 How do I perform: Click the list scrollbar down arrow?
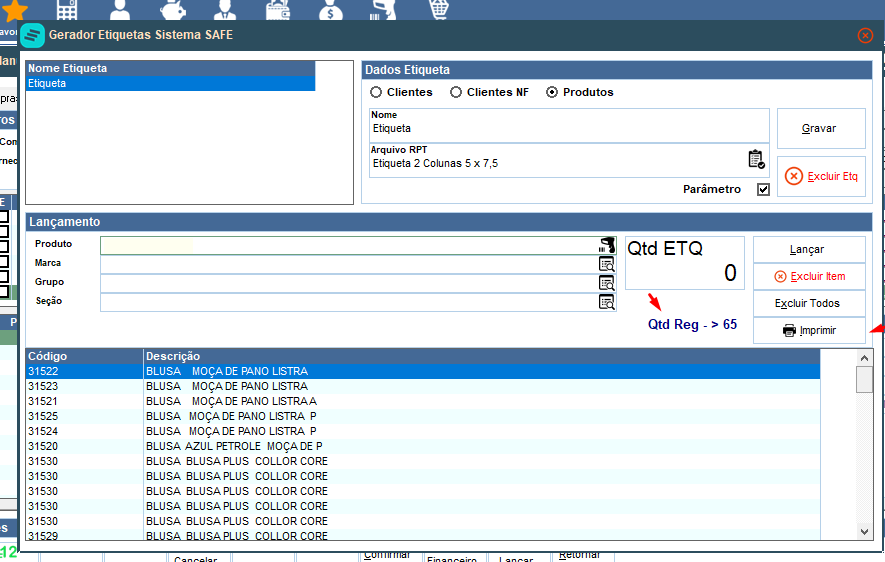click(864, 531)
